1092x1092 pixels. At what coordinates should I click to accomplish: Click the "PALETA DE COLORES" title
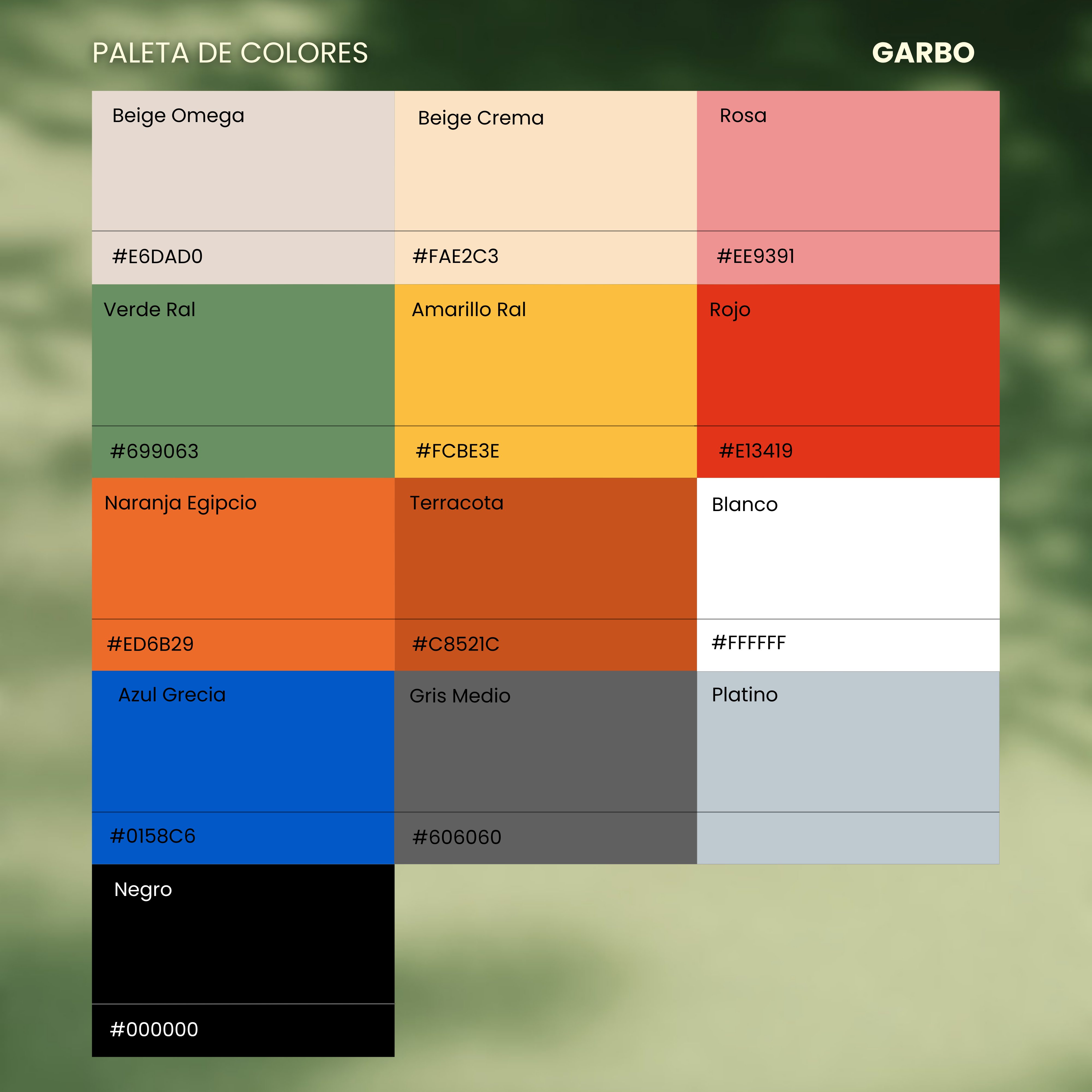coord(230,53)
